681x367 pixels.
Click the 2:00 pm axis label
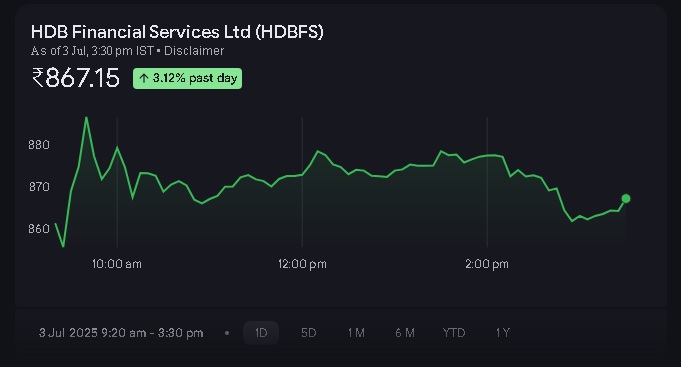pyautogui.click(x=487, y=264)
